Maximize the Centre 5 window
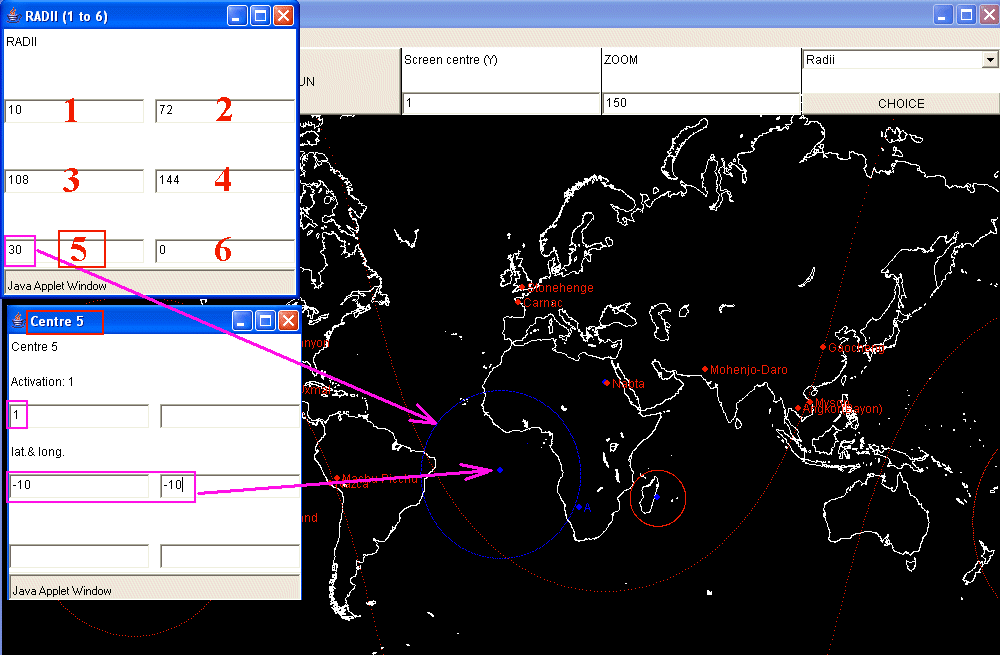 pyautogui.click(x=265, y=321)
